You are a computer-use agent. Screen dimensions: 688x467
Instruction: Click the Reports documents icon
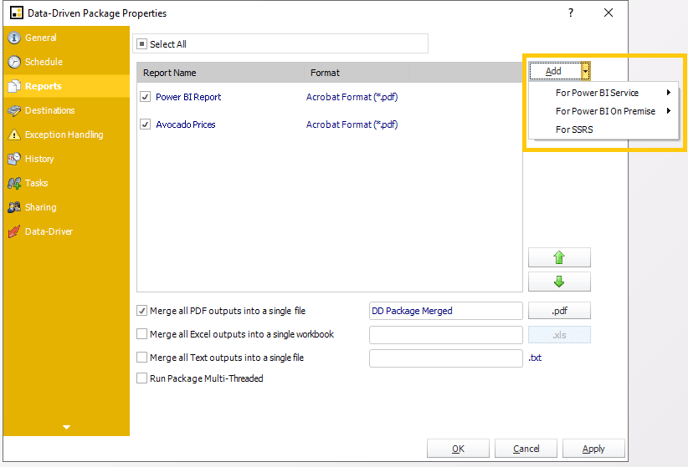14,86
